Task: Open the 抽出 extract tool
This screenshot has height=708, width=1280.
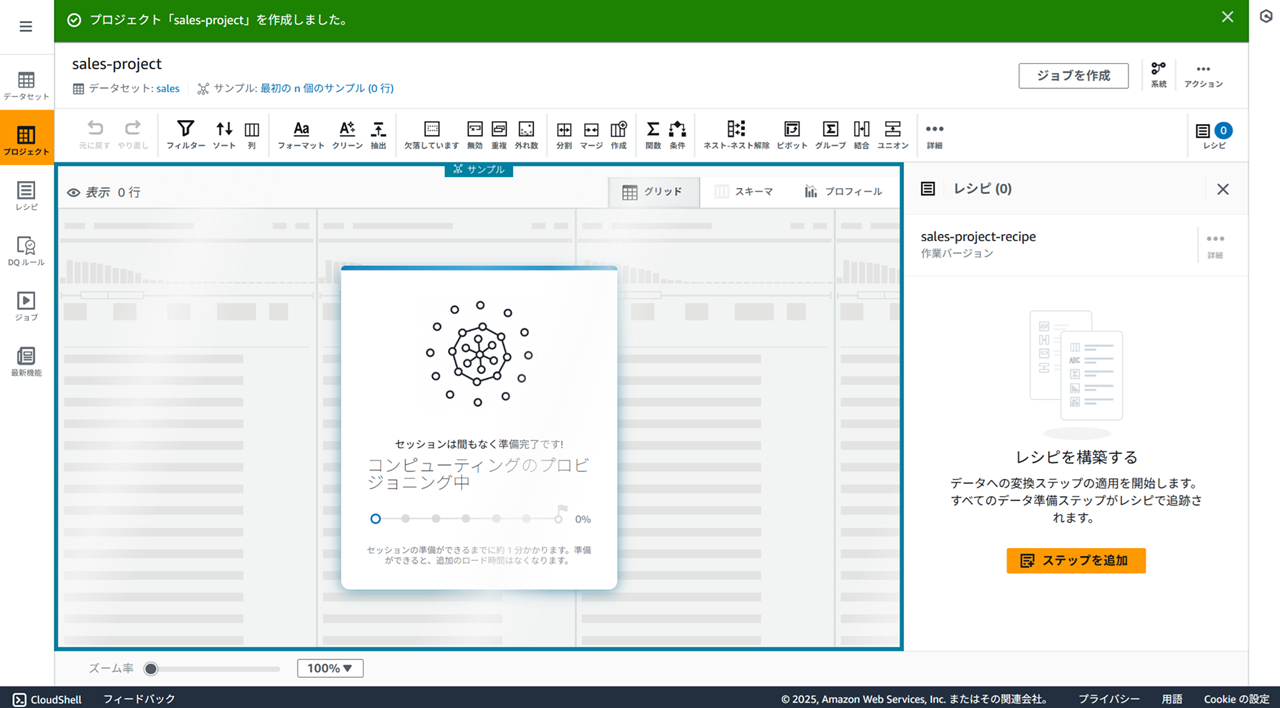Action: point(378,135)
